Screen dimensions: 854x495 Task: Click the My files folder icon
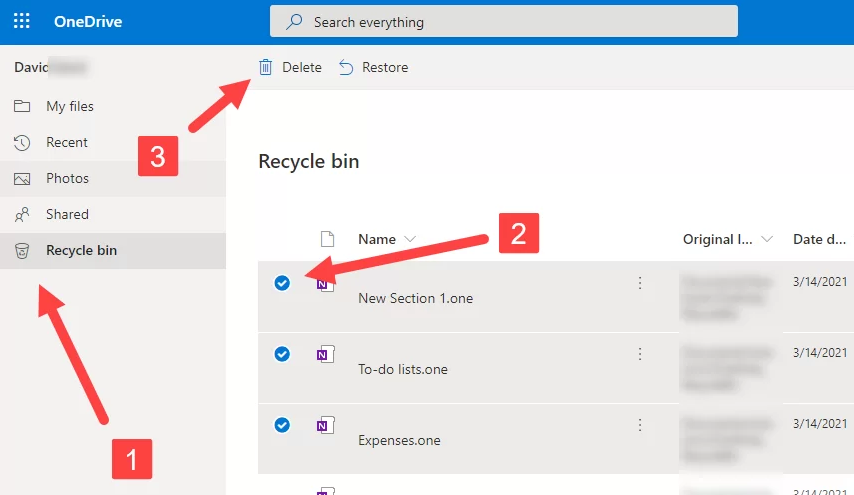22,107
